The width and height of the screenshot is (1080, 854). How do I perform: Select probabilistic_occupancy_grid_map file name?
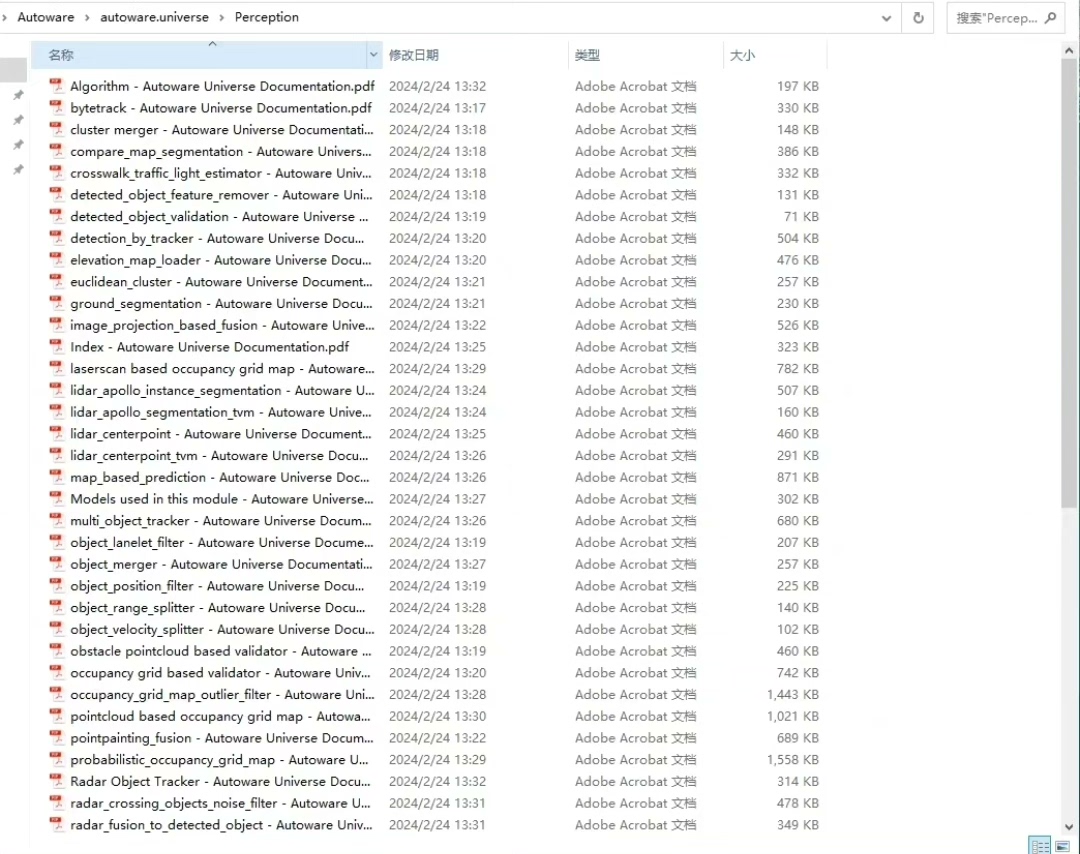click(x=219, y=760)
